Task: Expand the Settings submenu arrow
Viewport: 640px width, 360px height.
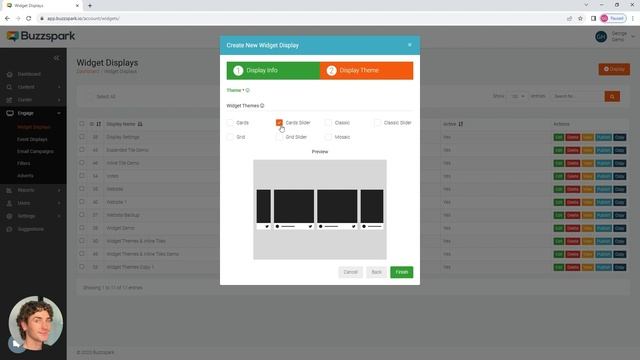Action: [x=59, y=216]
